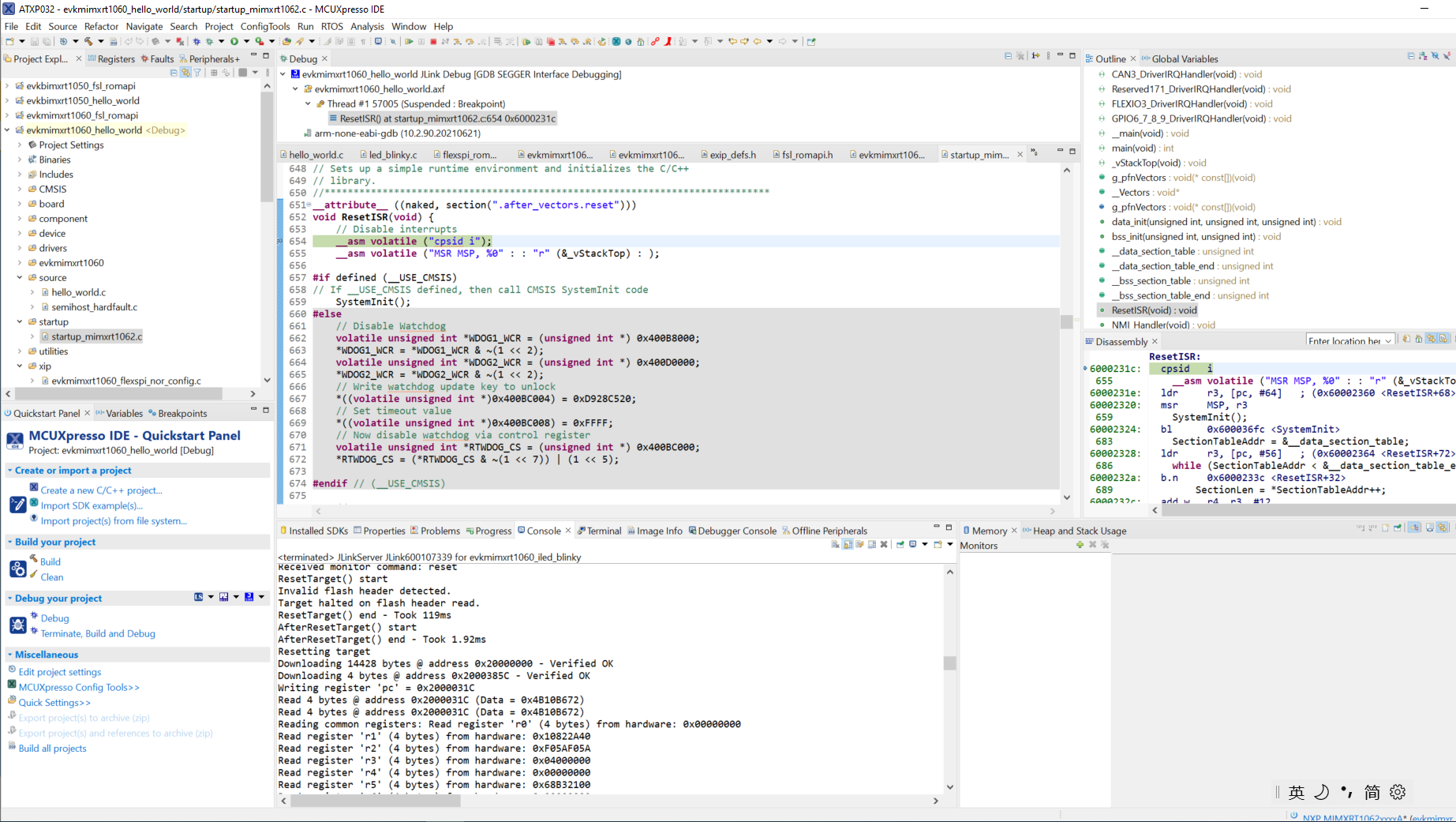Open the Debug launch dropdown arrow

pos(221,40)
